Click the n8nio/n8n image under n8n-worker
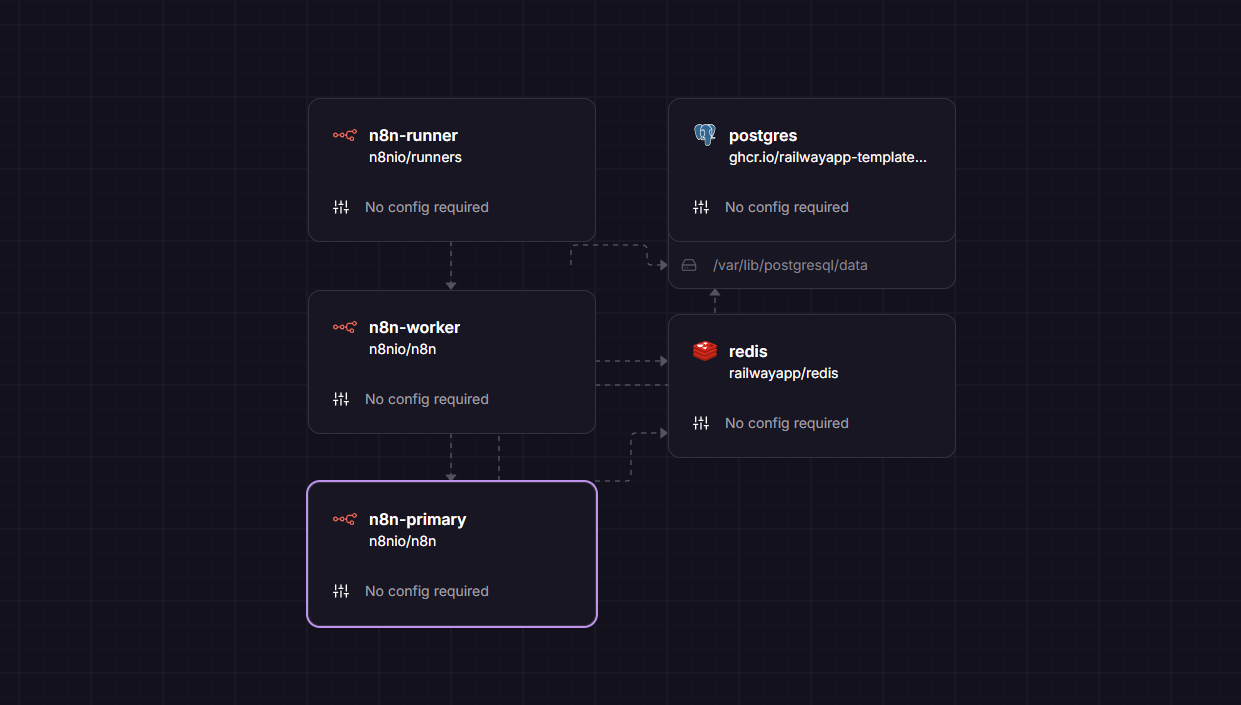 point(402,349)
